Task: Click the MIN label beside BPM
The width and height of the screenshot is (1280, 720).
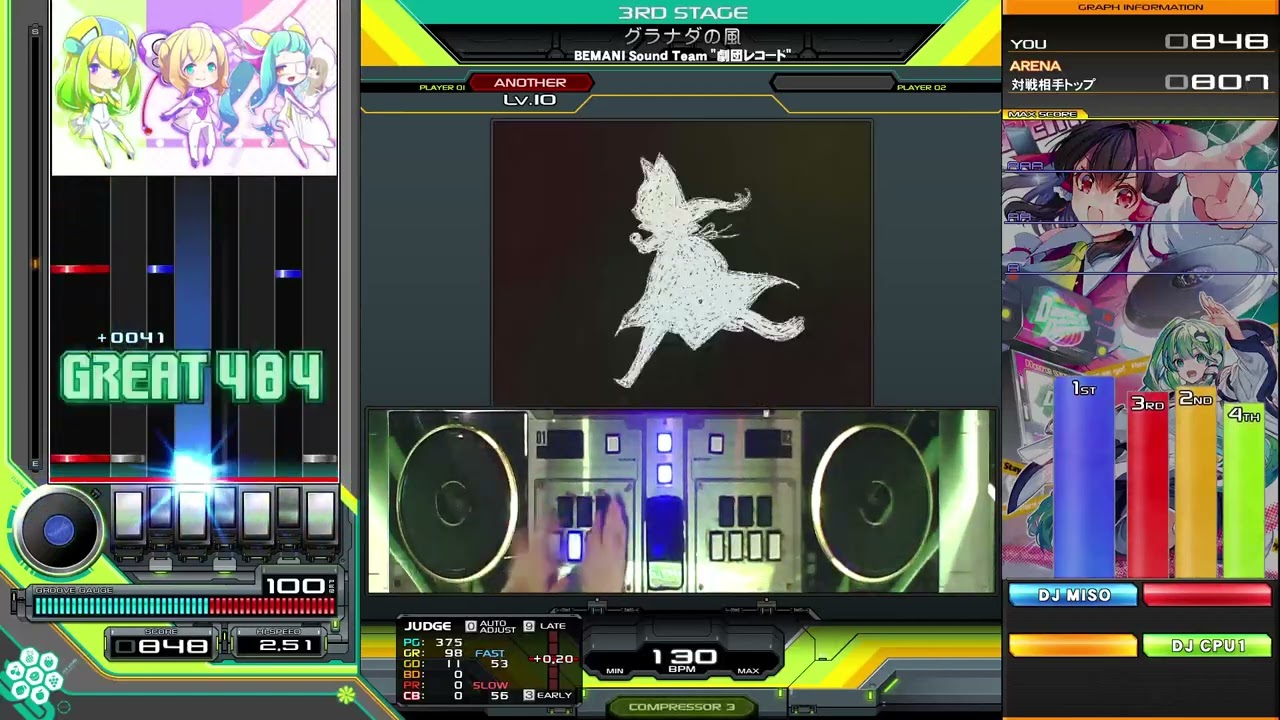Action: (x=615, y=671)
